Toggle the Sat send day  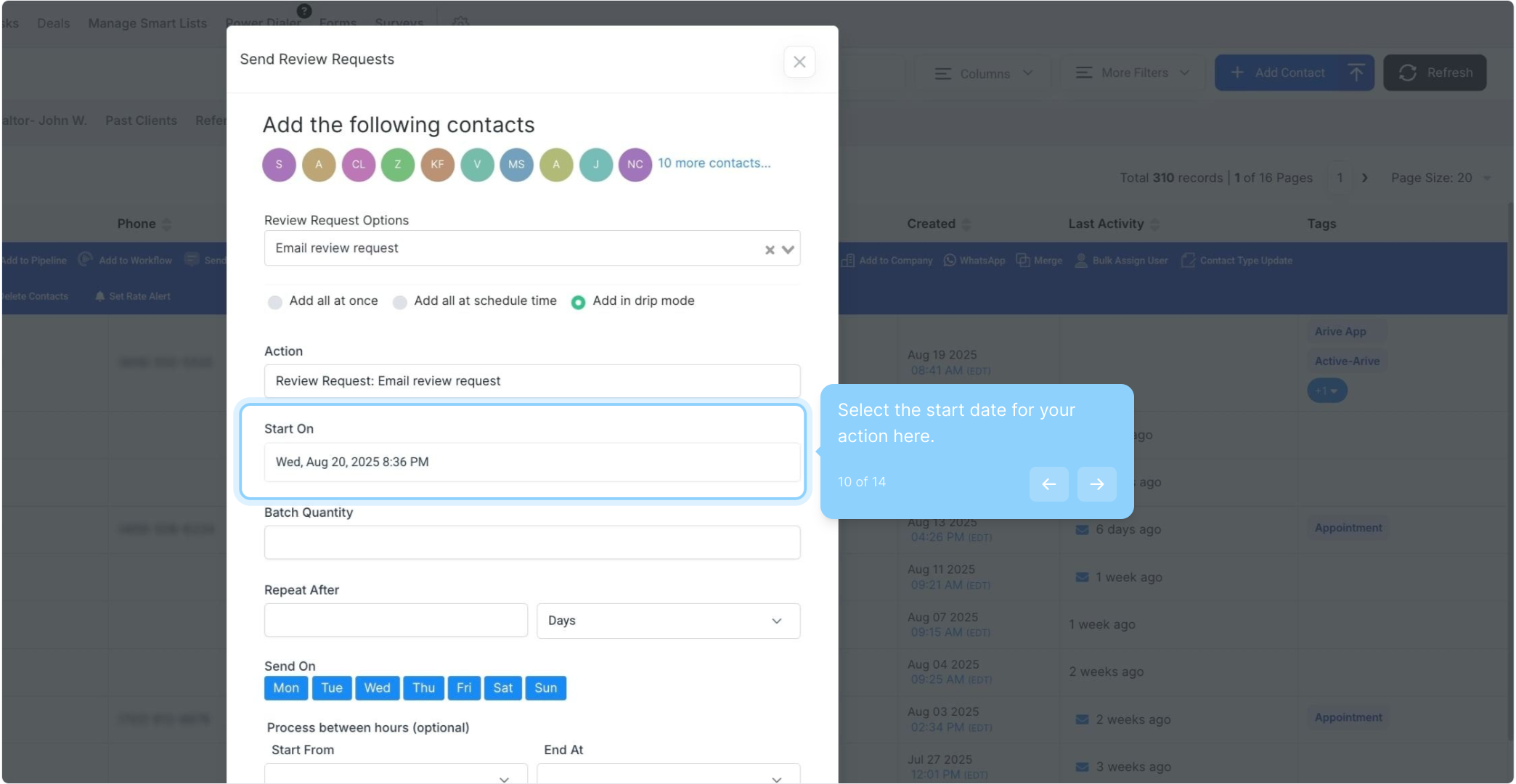[x=502, y=687]
